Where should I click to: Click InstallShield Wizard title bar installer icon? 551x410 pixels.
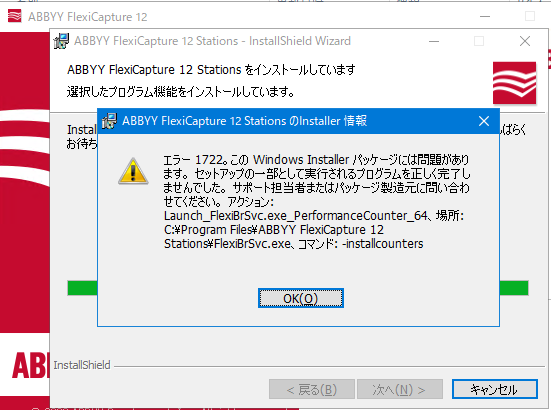(61, 41)
